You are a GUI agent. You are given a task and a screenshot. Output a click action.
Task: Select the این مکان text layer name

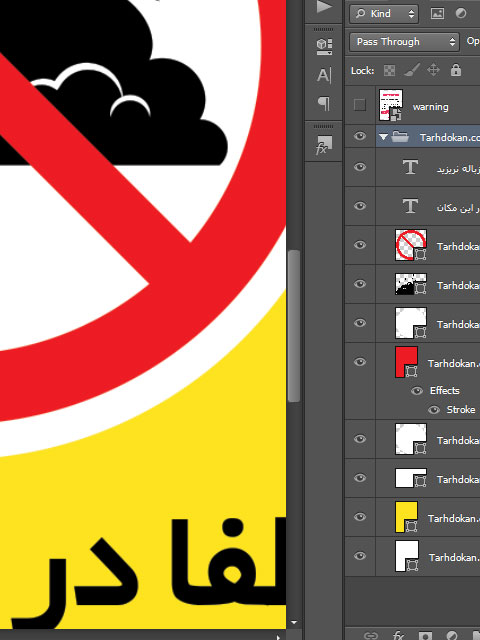click(x=458, y=208)
